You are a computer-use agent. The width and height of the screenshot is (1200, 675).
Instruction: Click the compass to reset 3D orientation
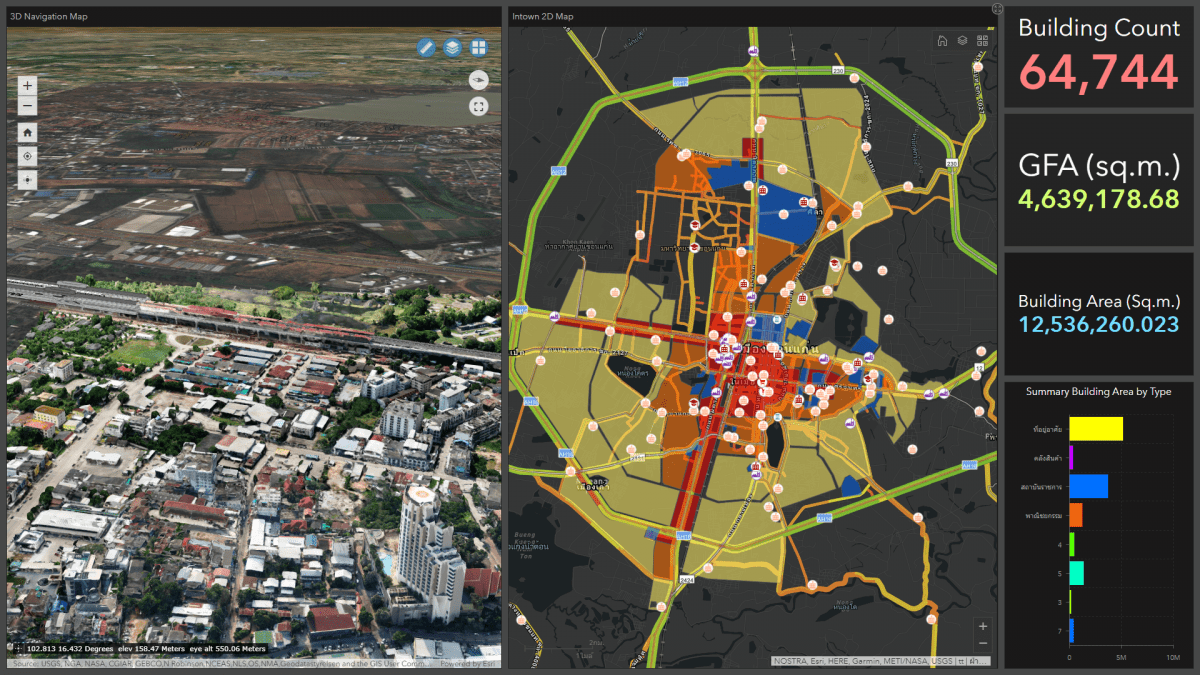(478, 80)
